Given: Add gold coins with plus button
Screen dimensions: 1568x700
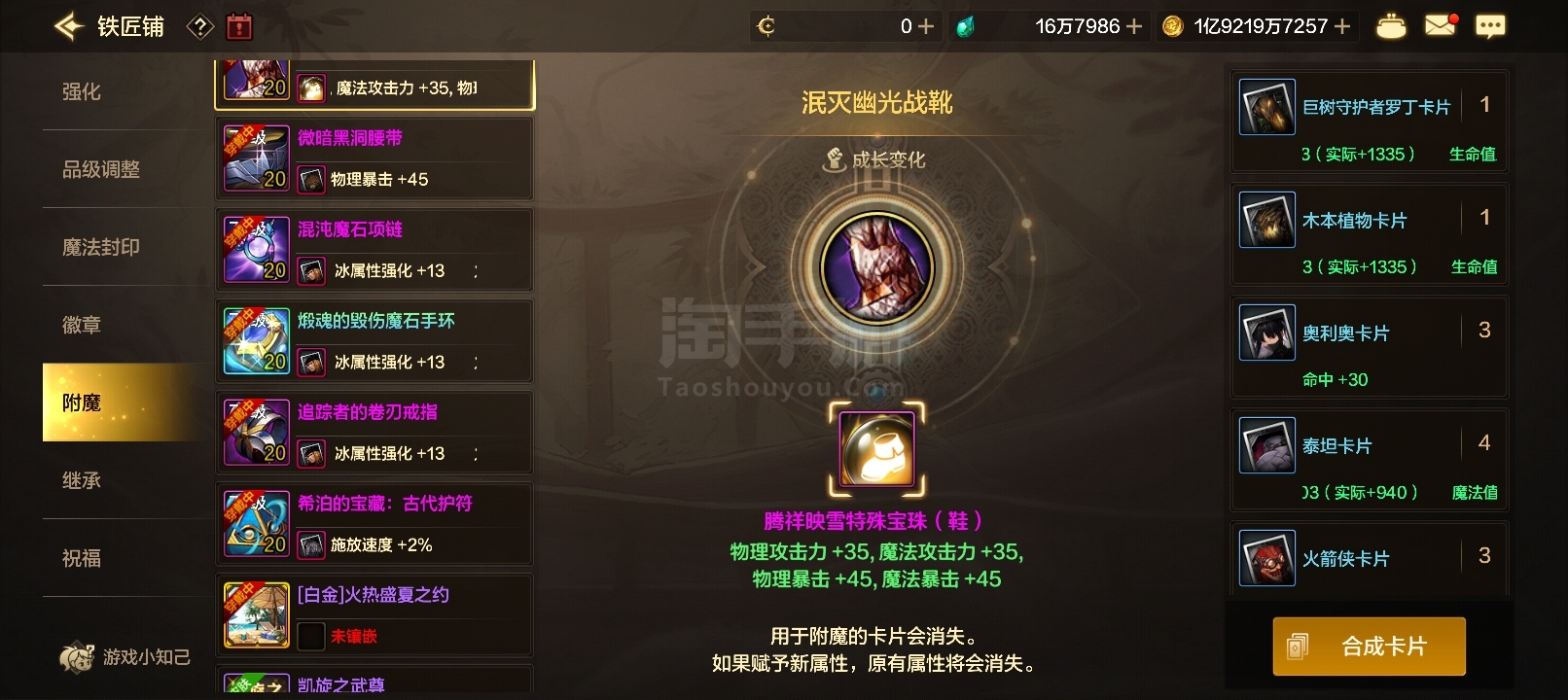Looking at the screenshot, I should coord(1342,26).
